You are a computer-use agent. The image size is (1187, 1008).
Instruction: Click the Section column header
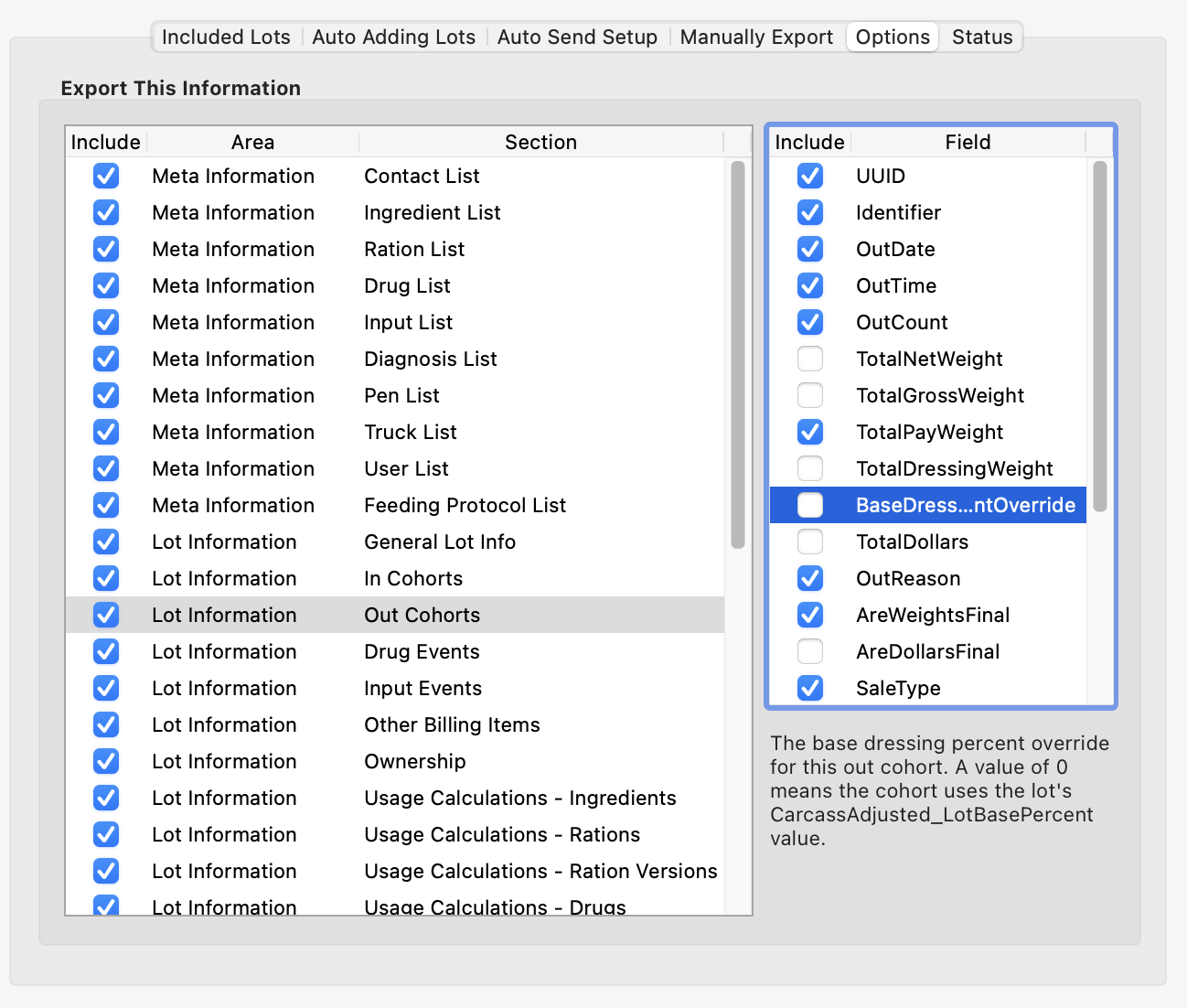point(540,142)
